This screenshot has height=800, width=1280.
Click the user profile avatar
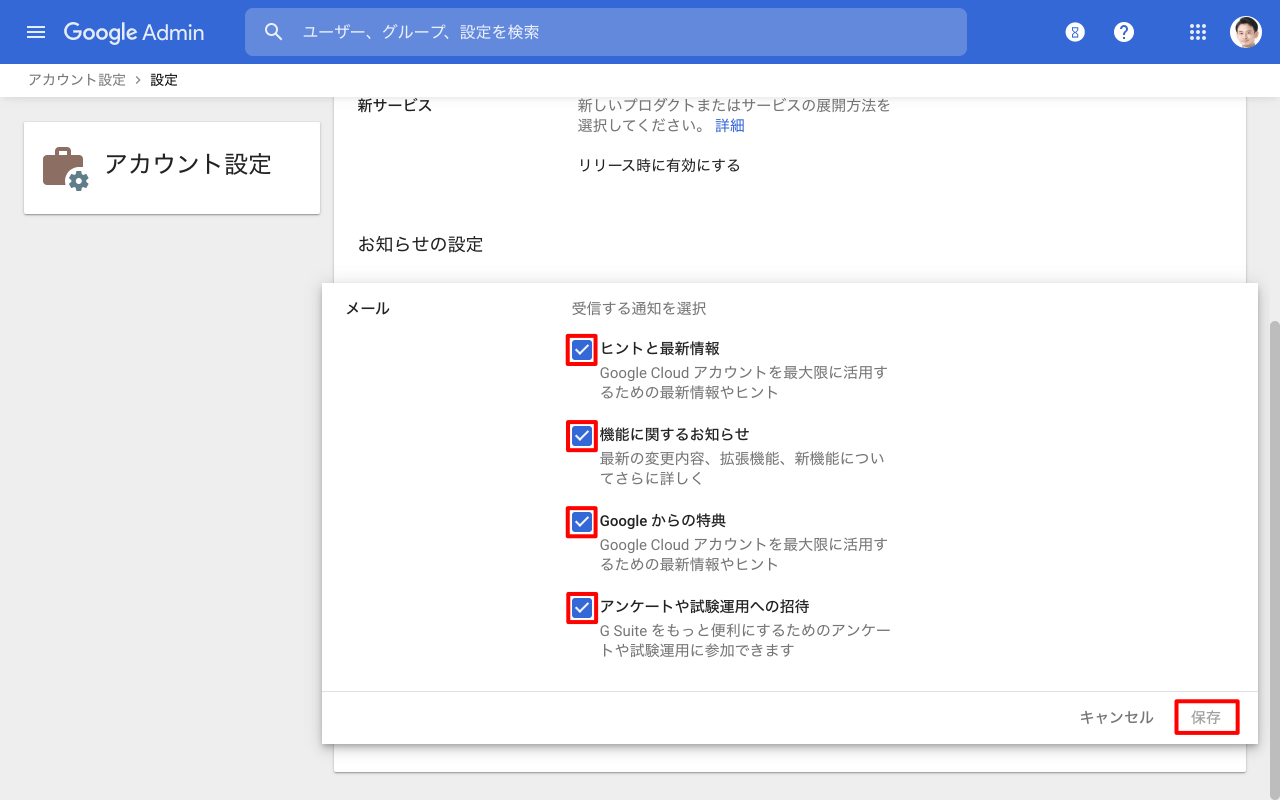[1245, 32]
